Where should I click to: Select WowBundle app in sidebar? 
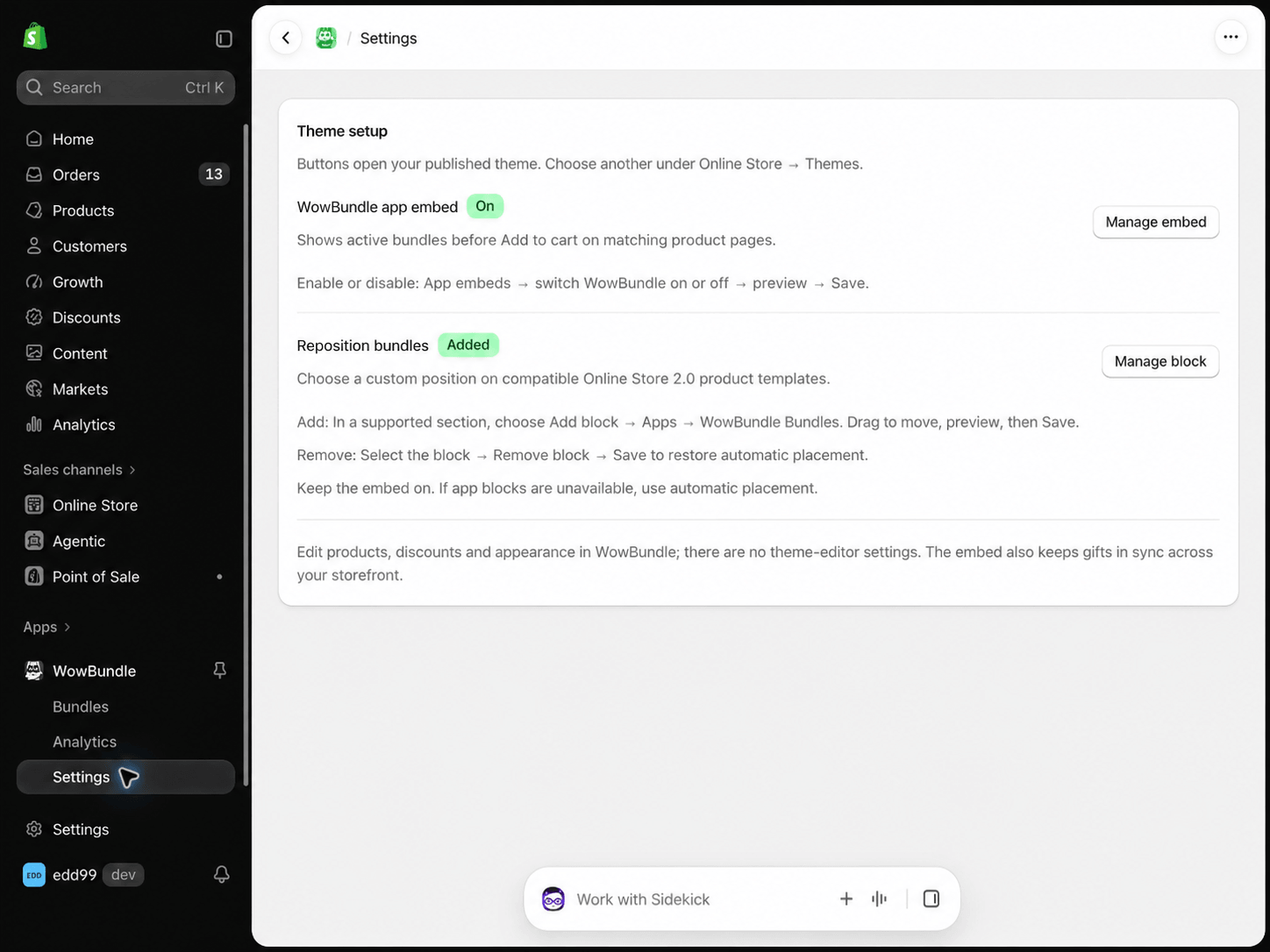94,671
